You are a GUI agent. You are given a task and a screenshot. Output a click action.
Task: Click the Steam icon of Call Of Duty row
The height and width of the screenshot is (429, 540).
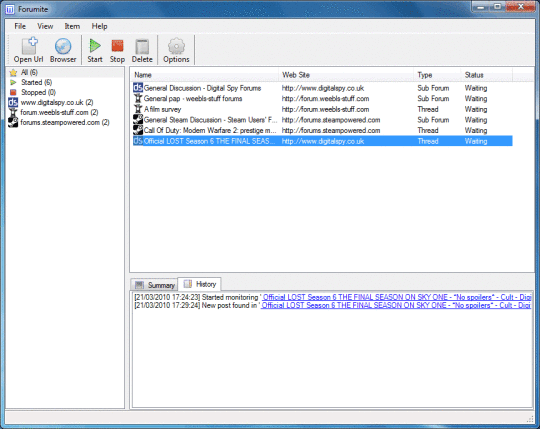coord(138,130)
